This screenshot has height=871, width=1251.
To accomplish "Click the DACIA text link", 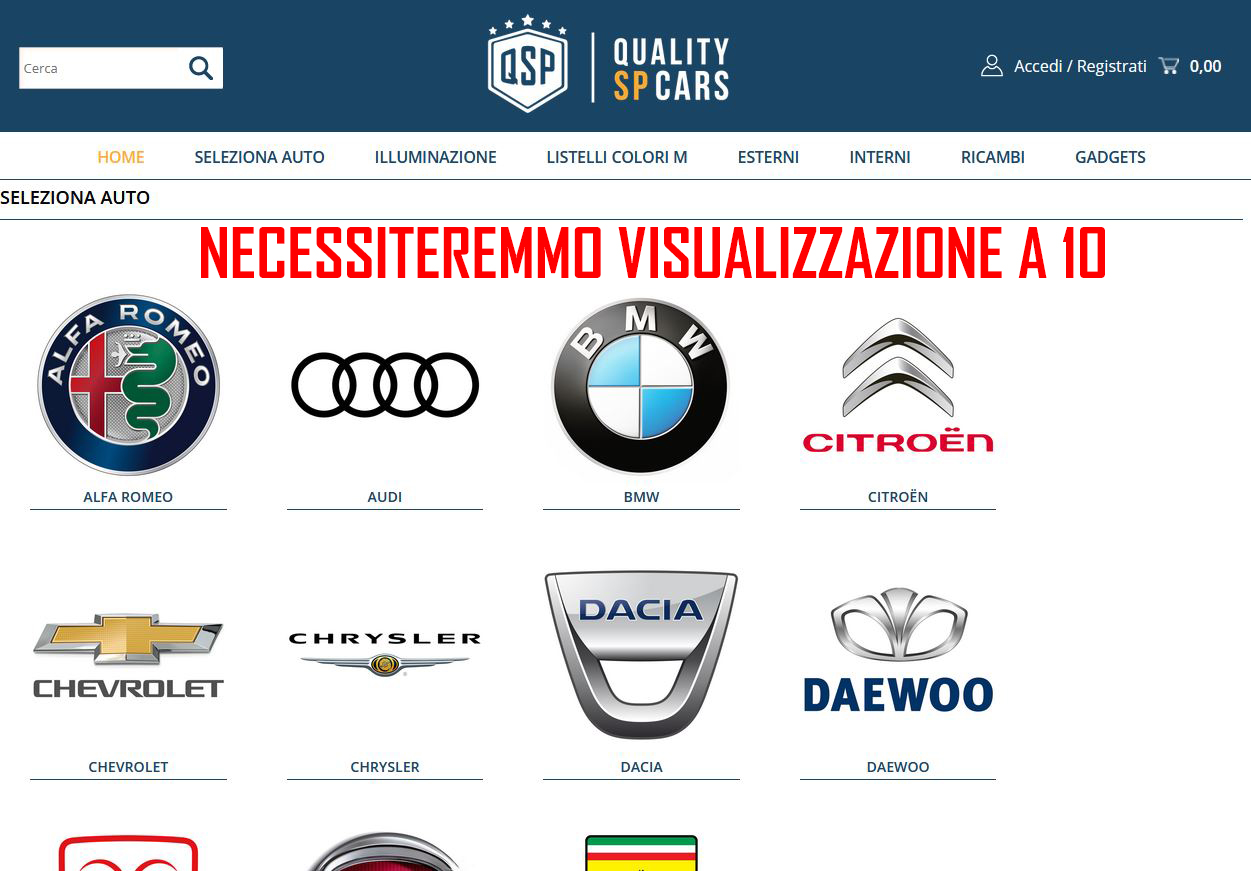I will [x=641, y=767].
